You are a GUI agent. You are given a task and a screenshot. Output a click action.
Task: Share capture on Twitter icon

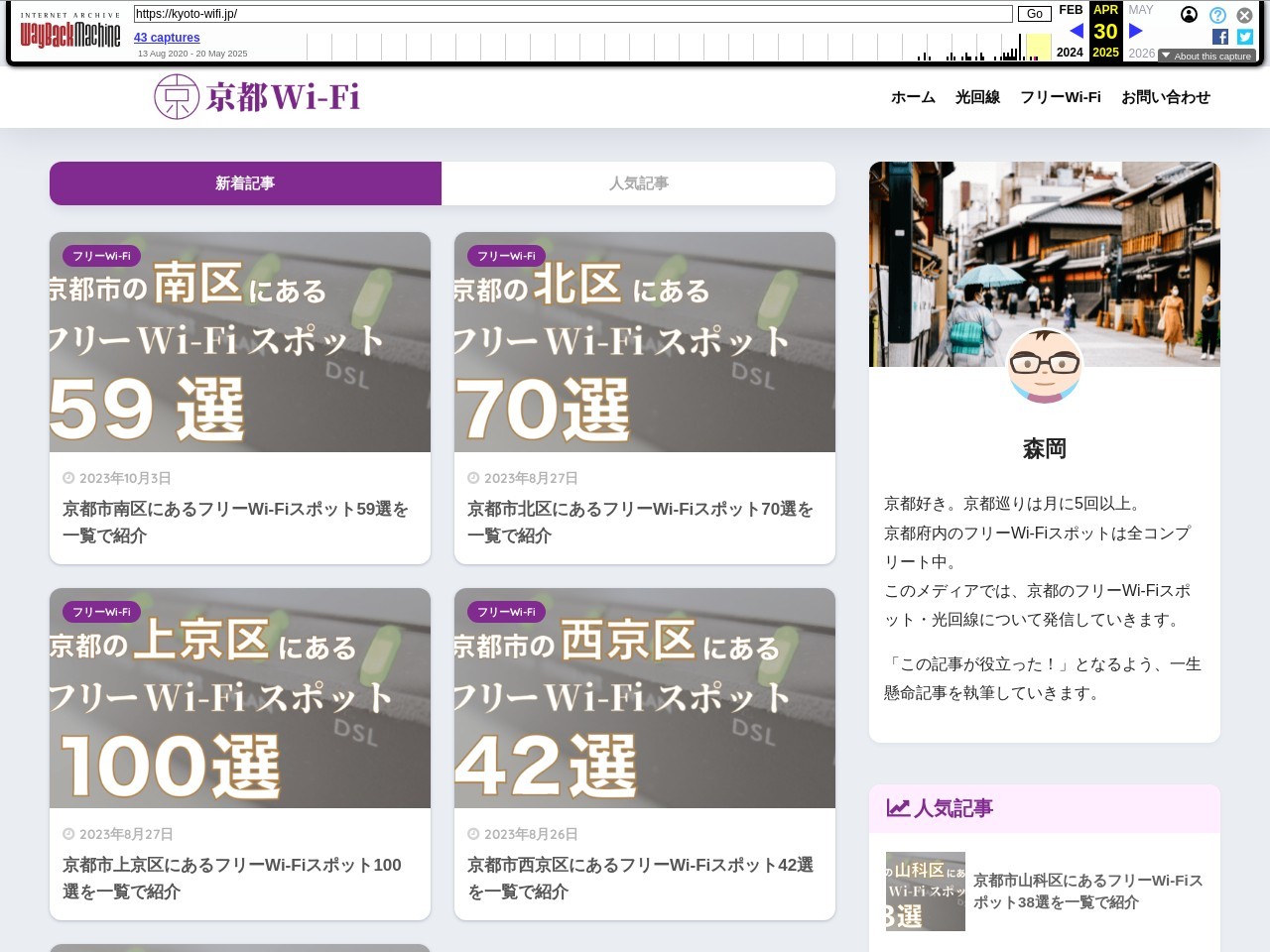tap(1245, 37)
